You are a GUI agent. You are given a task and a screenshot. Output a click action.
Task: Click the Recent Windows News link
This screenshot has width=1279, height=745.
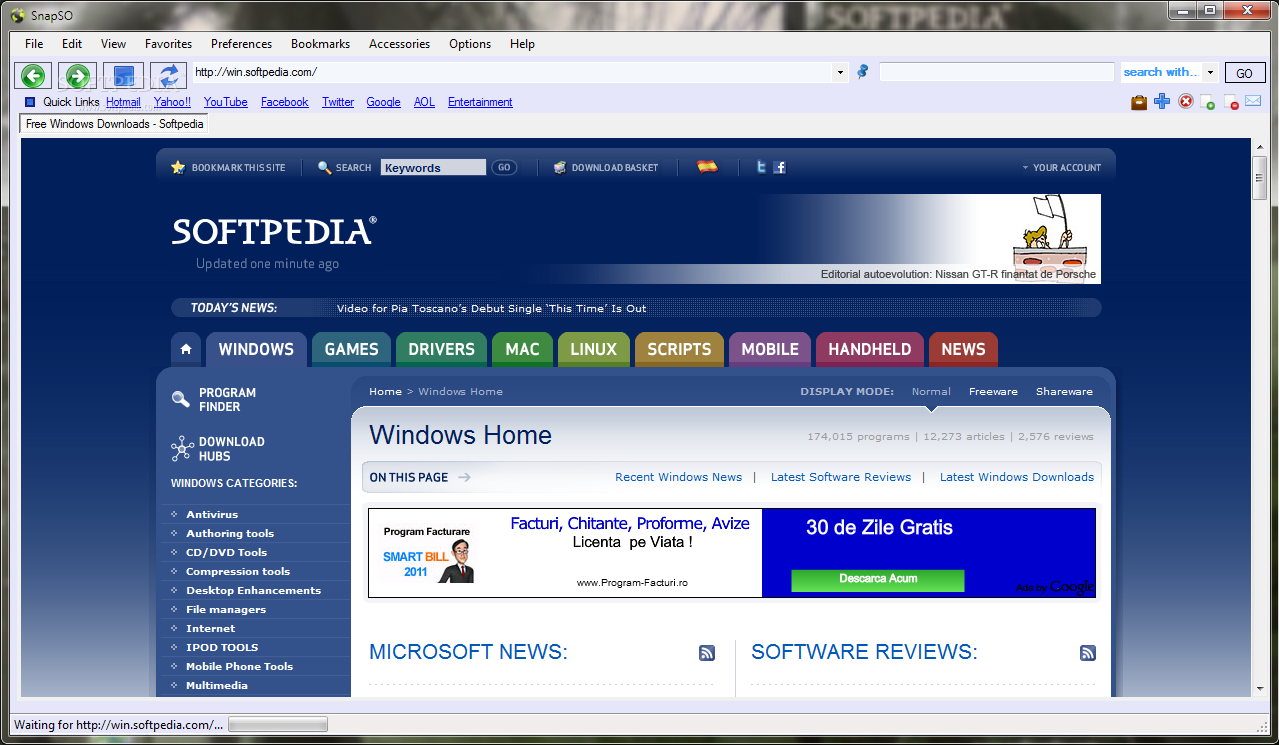[x=678, y=477]
